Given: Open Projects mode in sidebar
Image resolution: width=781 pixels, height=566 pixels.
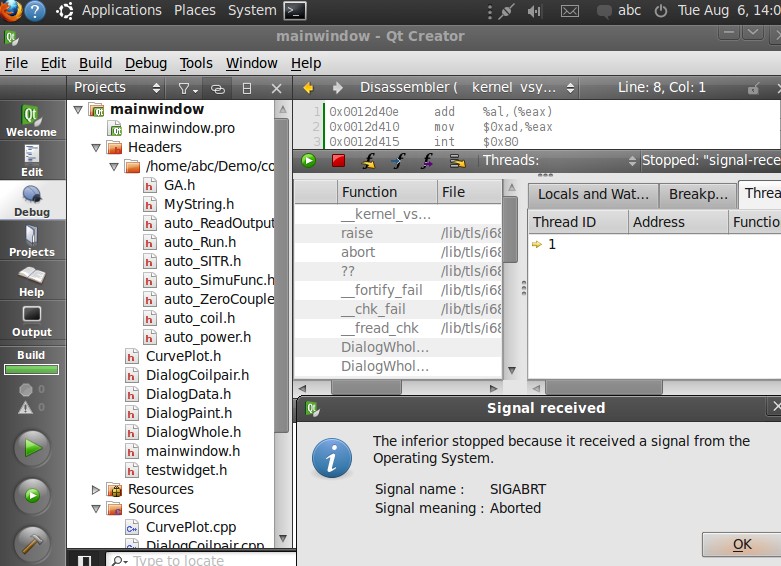Looking at the screenshot, I should coord(32,240).
